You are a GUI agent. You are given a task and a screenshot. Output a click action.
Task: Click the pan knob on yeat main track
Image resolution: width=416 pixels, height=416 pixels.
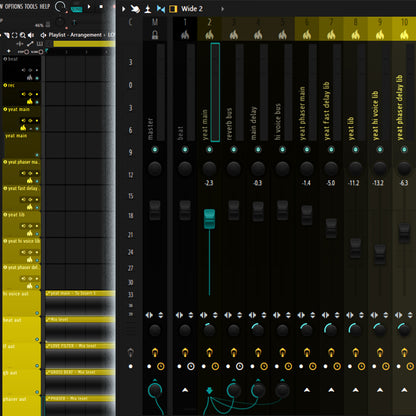pos(209,169)
